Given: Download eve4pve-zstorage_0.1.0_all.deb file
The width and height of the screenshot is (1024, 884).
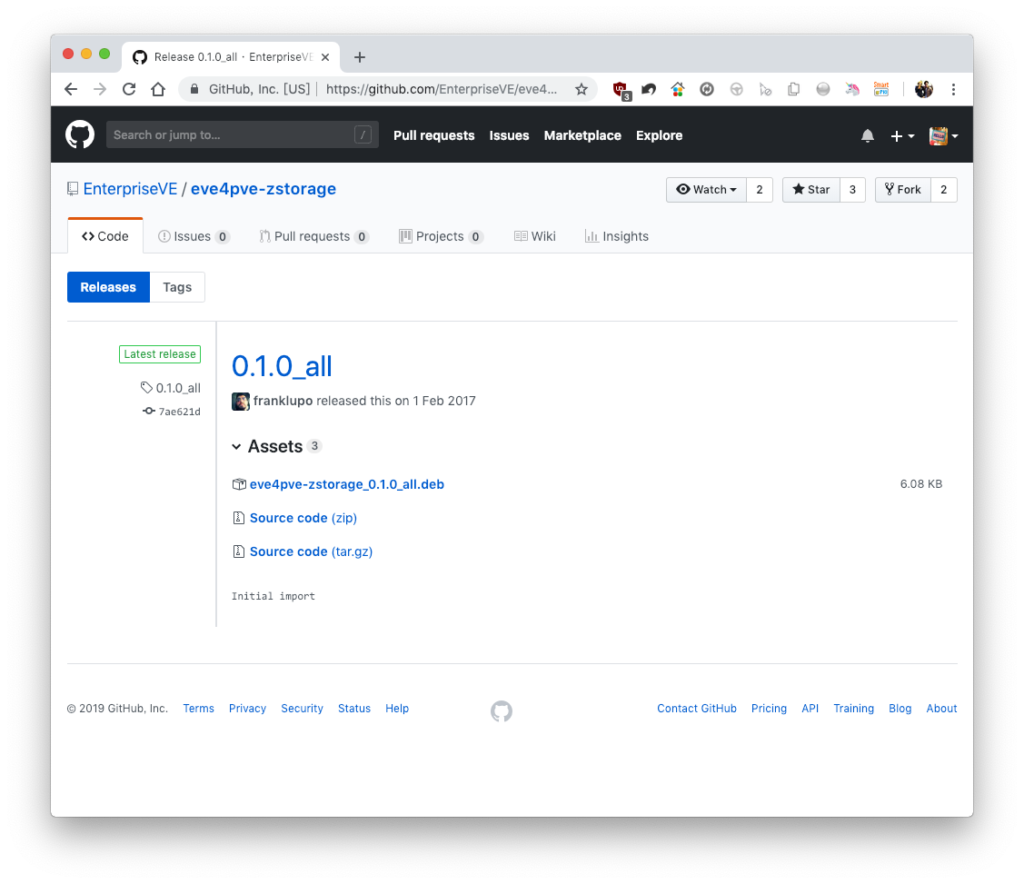Looking at the screenshot, I should click(x=347, y=484).
